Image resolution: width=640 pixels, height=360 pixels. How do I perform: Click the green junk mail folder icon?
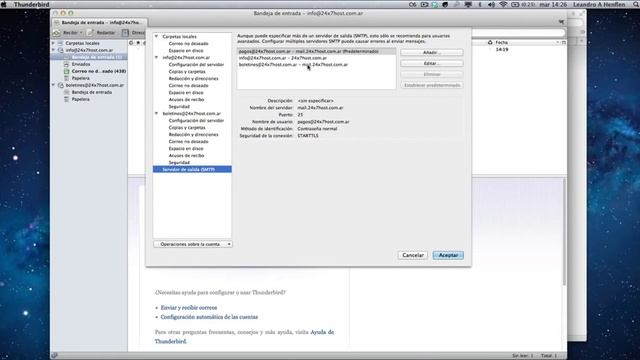[x=67, y=71]
